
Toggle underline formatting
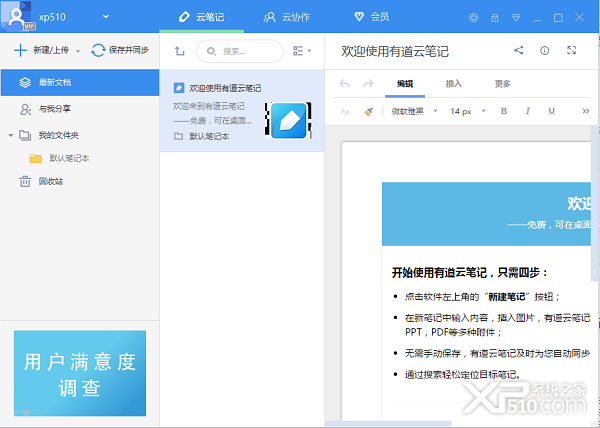click(551, 111)
